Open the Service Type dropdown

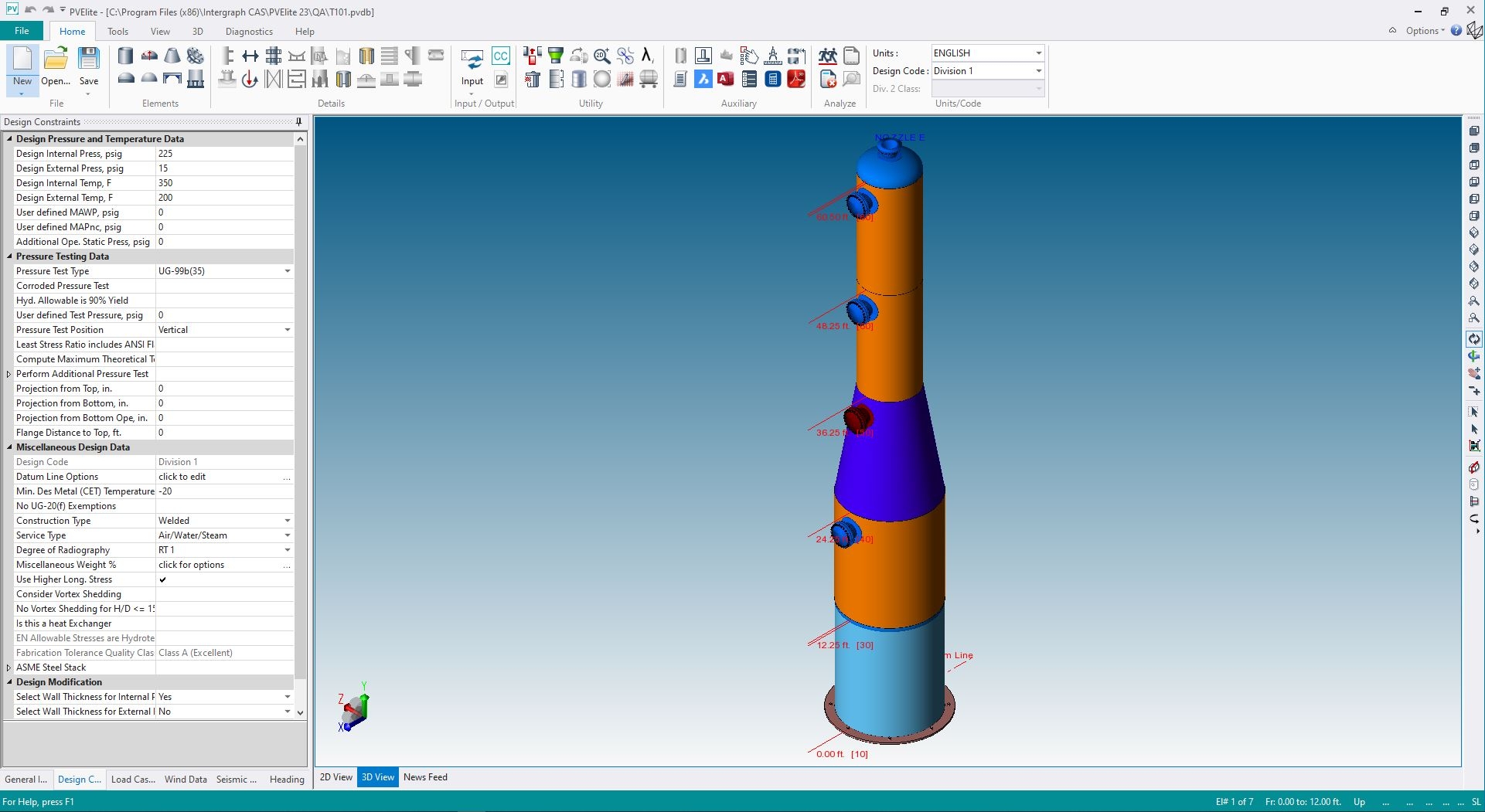click(x=288, y=535)
